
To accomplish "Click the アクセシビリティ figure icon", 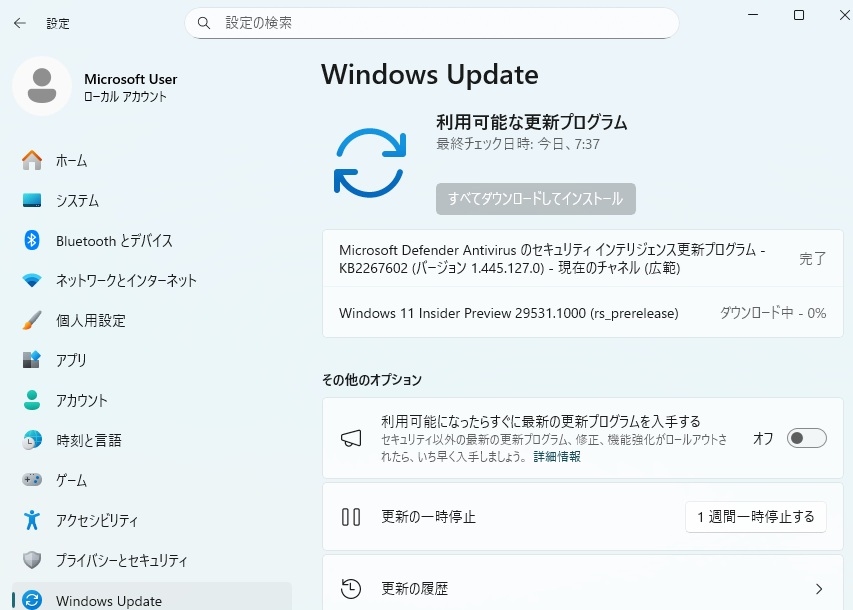I will click(x=32, y=520).
